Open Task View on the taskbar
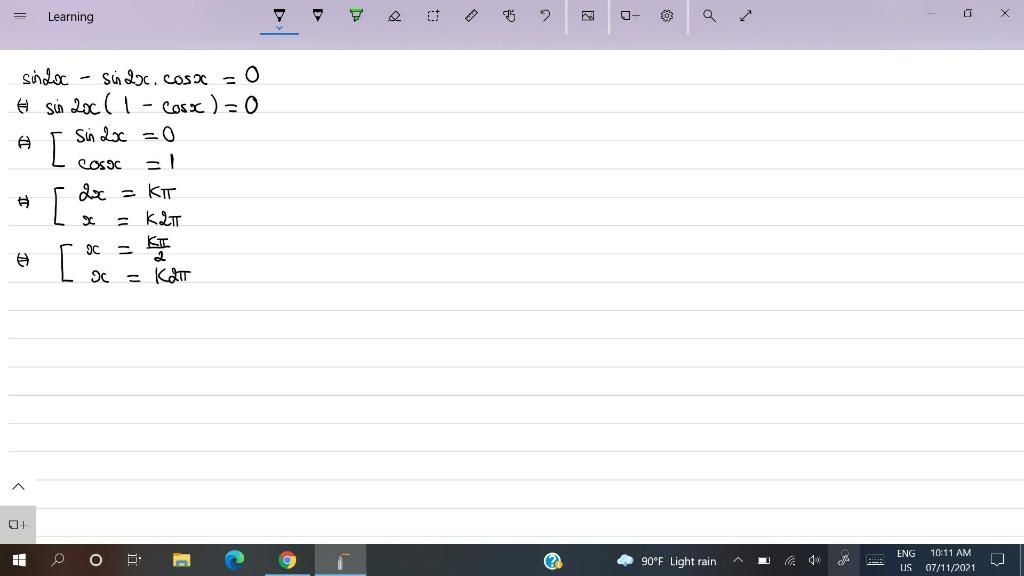 click(134, 560)
